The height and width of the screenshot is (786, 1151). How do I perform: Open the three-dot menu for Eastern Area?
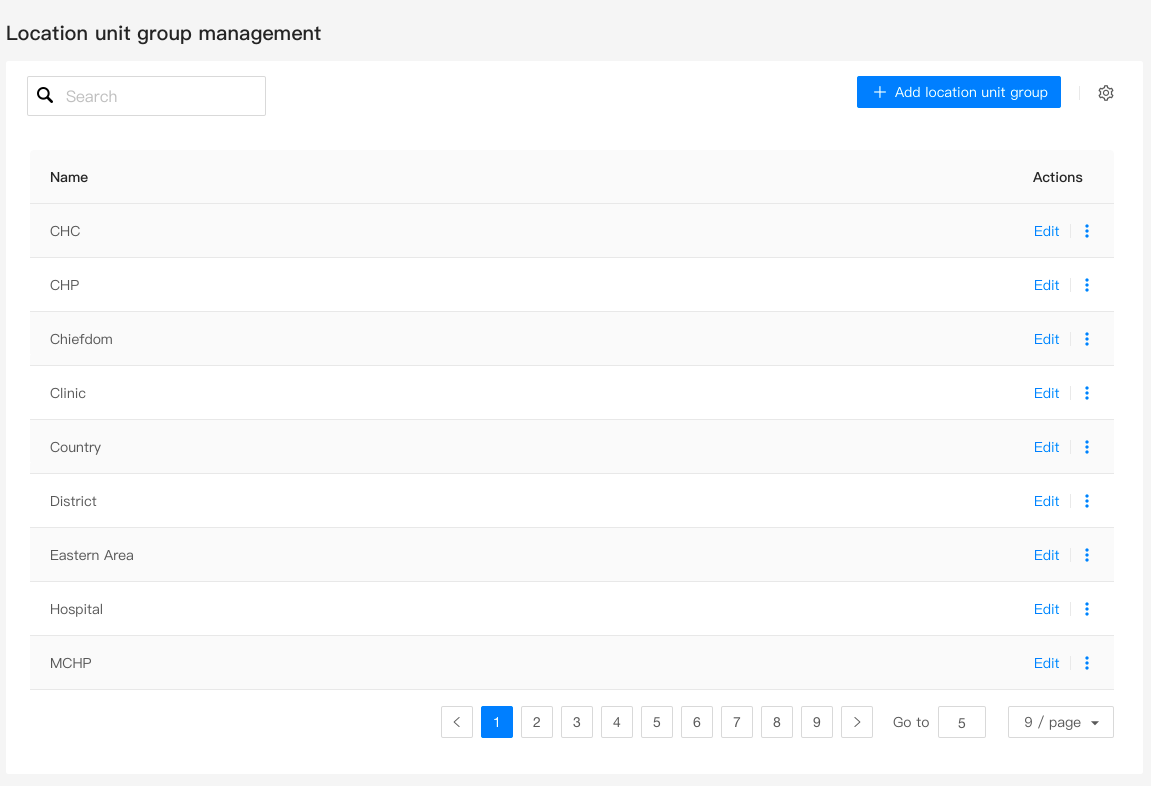[1087, 555]
